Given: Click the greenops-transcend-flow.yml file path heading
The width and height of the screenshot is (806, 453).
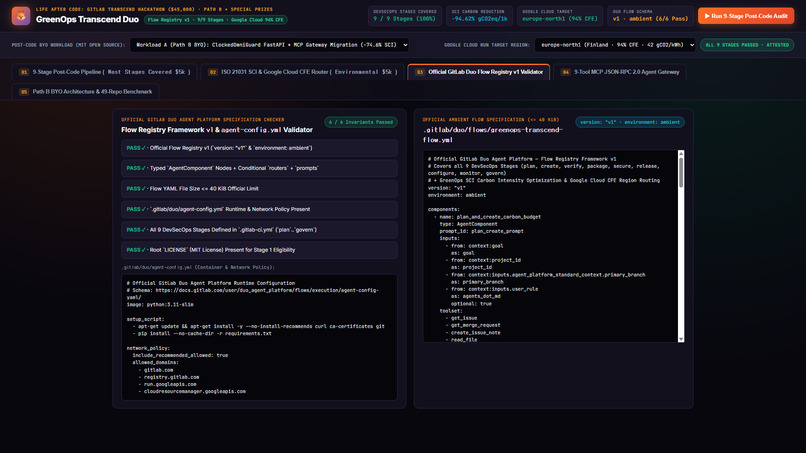Looking at the screenshot, I should (492, 135).
